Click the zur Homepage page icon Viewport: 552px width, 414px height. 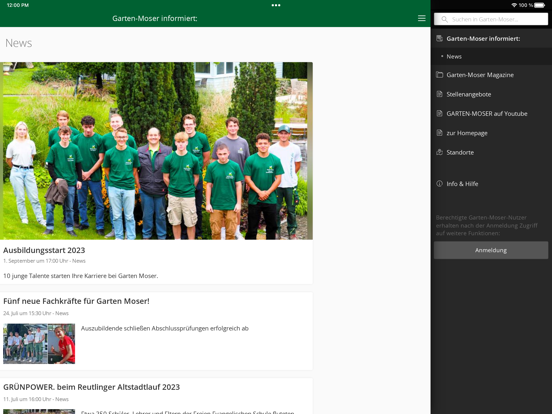[439, 133]
